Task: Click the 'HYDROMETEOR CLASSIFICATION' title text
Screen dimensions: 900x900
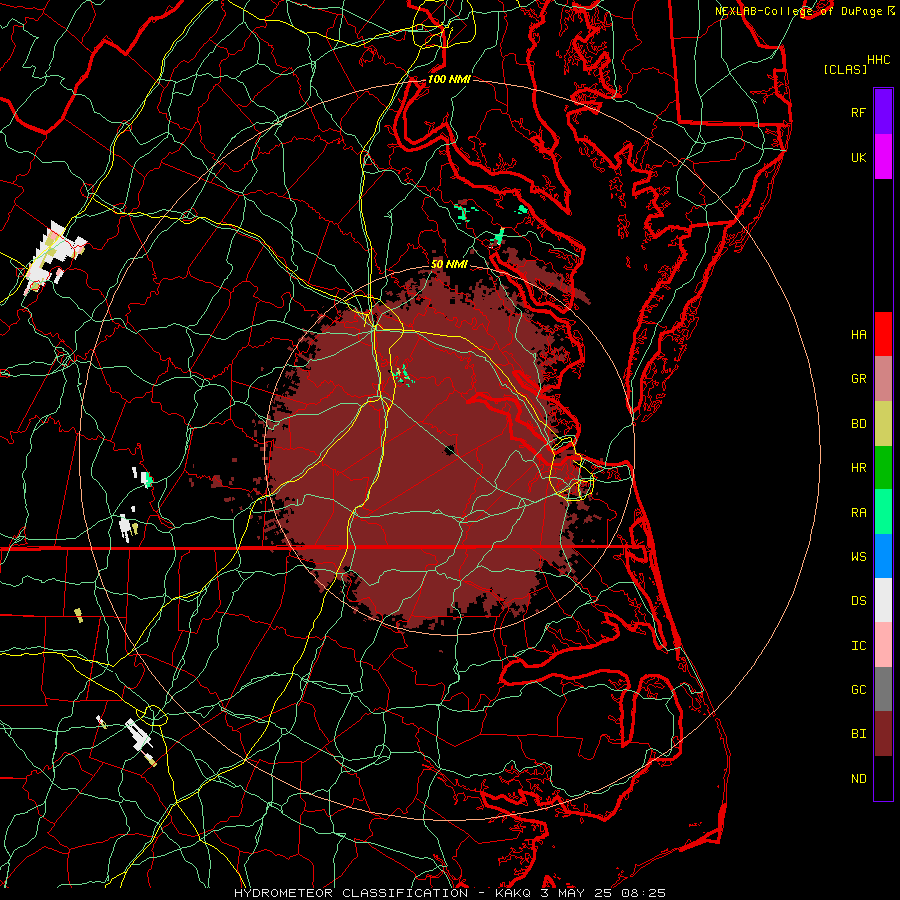Action: tap(351, 893)
